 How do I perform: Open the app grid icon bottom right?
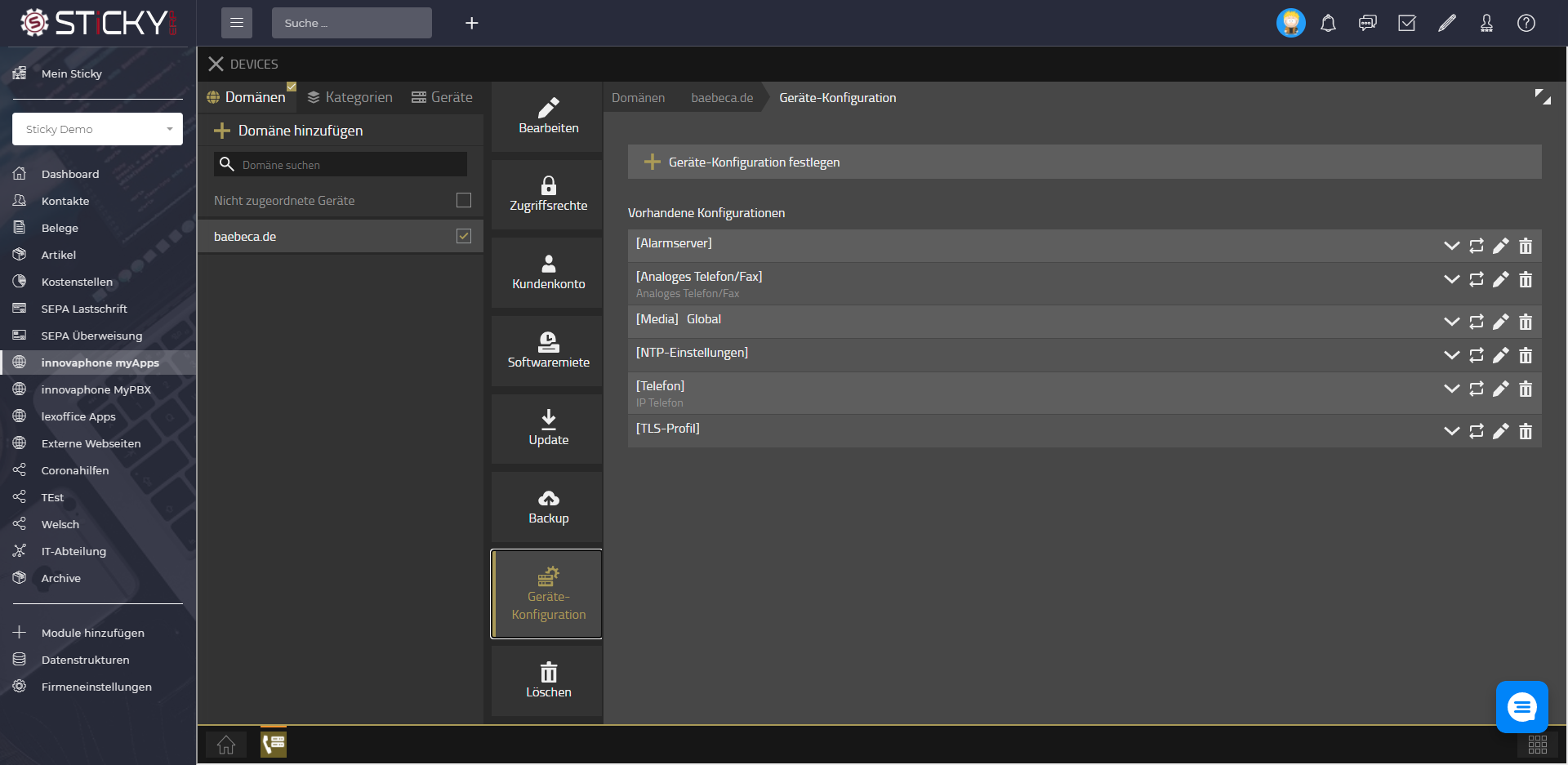point(1538,745)
